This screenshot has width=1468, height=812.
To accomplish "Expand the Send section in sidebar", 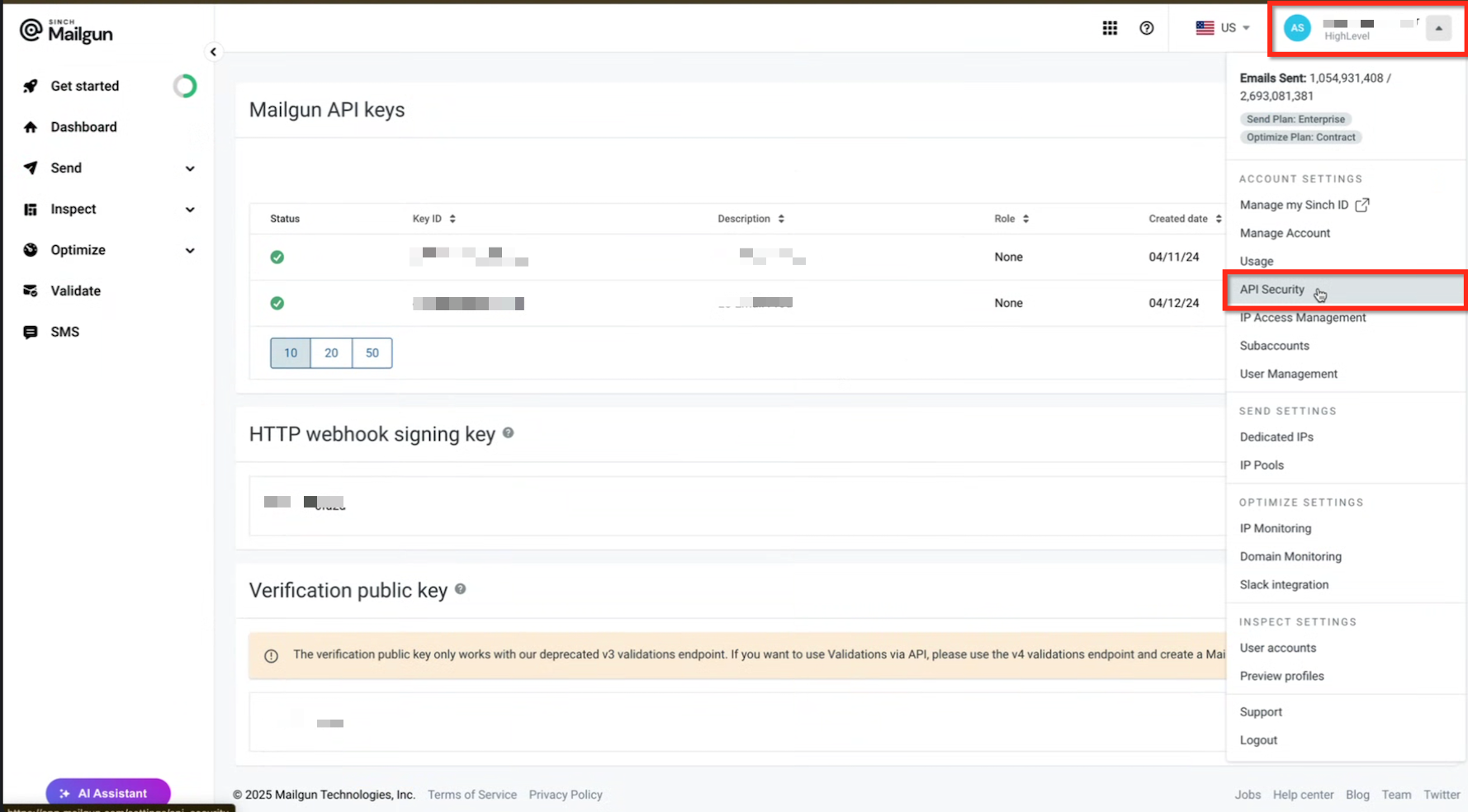I will click(190, 168).
